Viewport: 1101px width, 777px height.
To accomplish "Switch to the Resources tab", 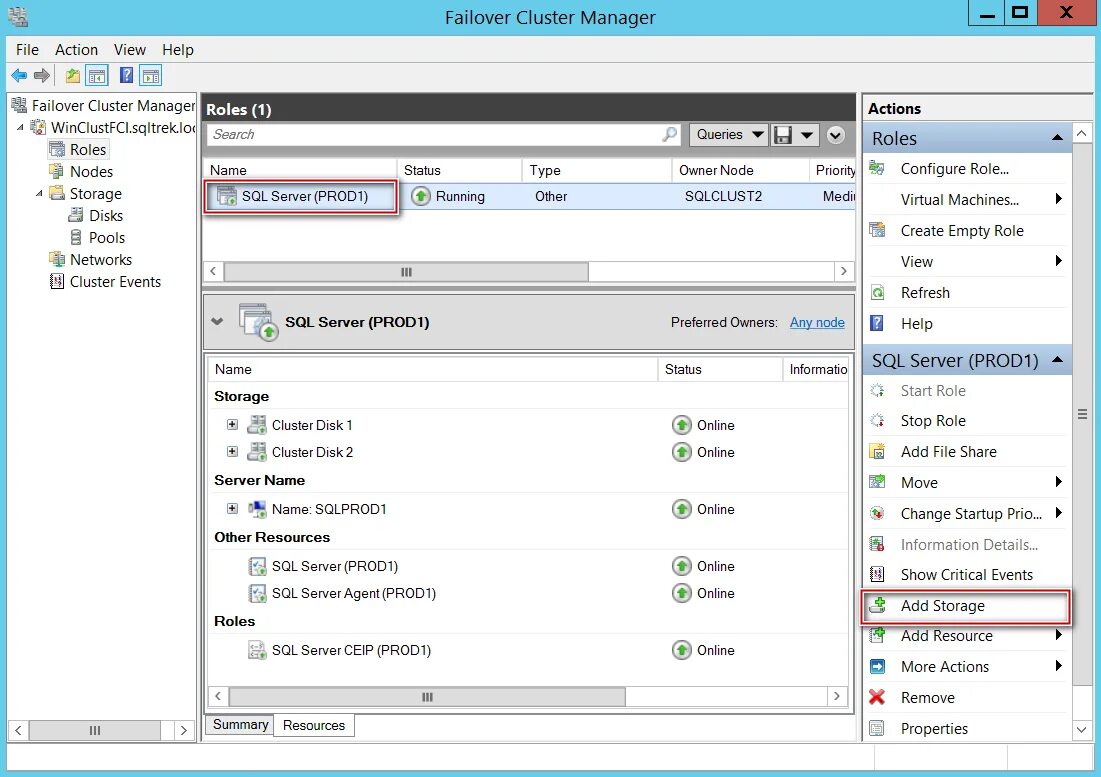I will 314,725.
